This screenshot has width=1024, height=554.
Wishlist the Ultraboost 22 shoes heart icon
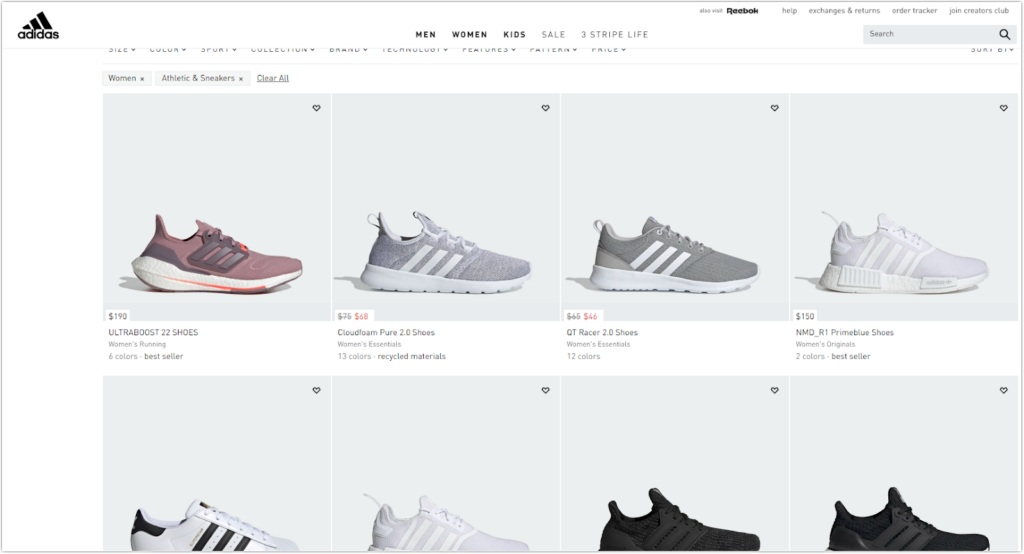[x=316, y=108]
